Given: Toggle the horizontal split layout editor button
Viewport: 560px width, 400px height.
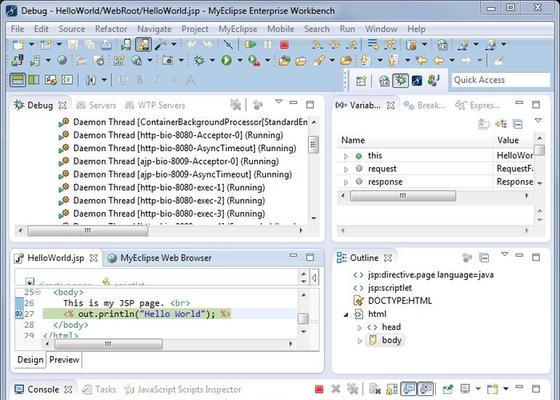Looking at the screenshot, I should tap(18, 80).
